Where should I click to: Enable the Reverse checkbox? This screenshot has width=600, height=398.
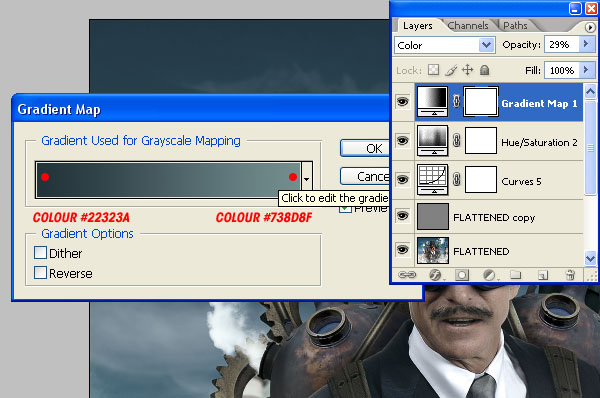[x=41, y=273]
